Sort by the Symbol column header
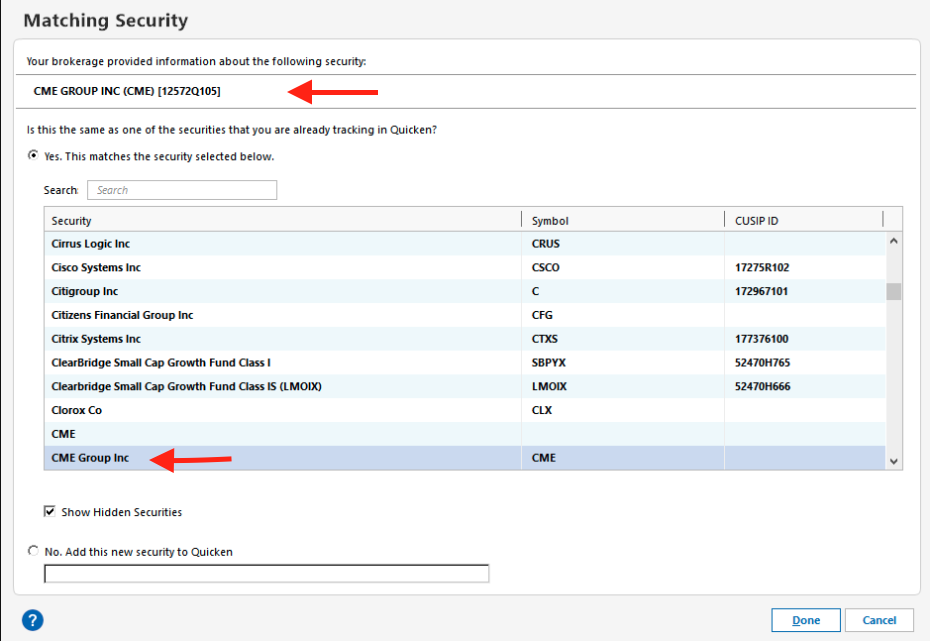Screen dimensions: 930x641 [x=623, y=220]
